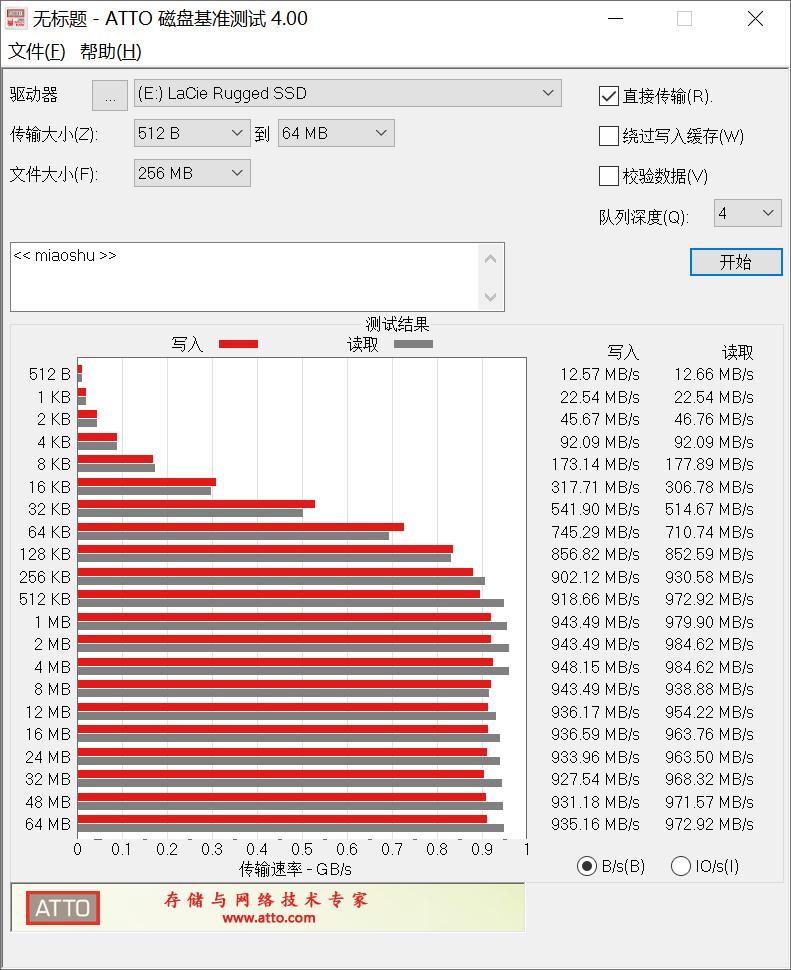
Task: Click the 测试结果 heading
Action: click(x=397, y=324)
